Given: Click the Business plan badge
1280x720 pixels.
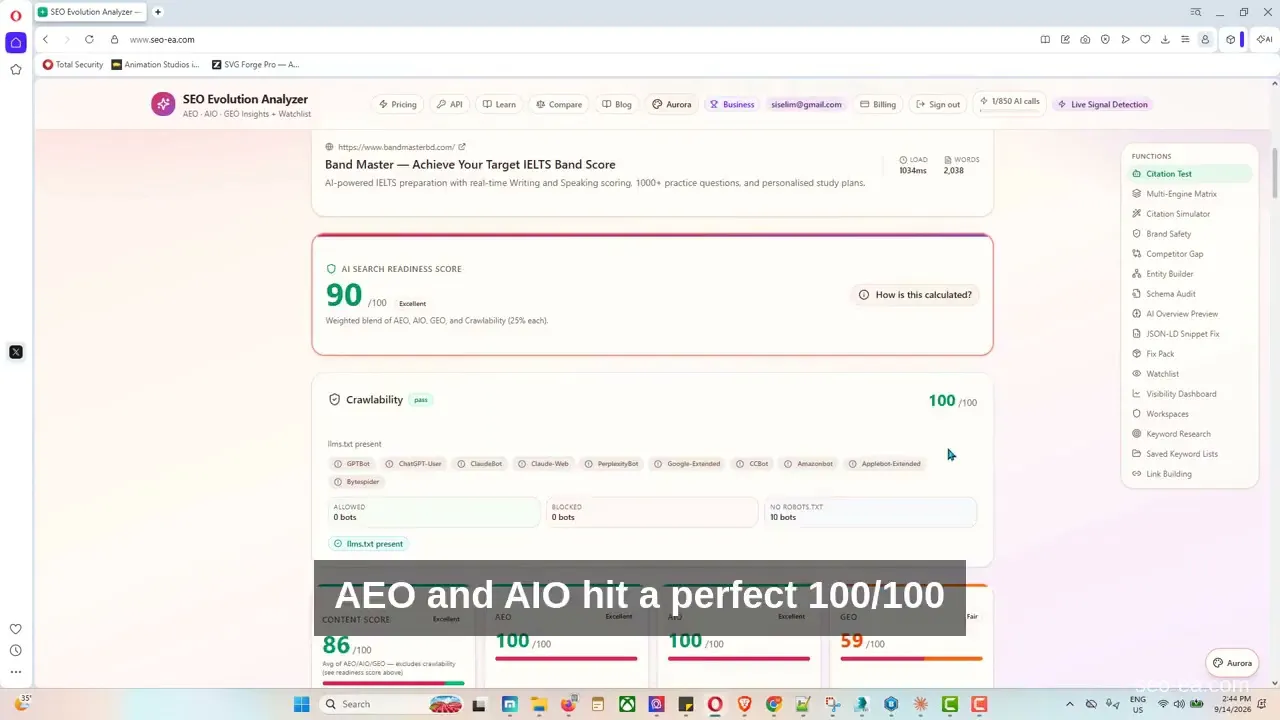Looking at the screenshot, I should pos(732,104).
